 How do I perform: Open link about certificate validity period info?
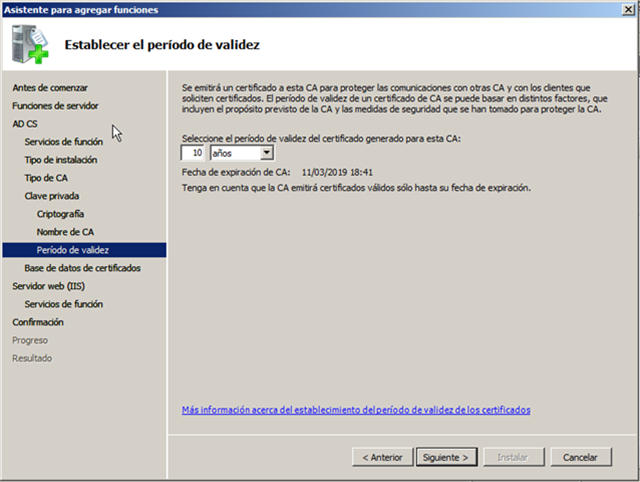click(x=355, y=410)
